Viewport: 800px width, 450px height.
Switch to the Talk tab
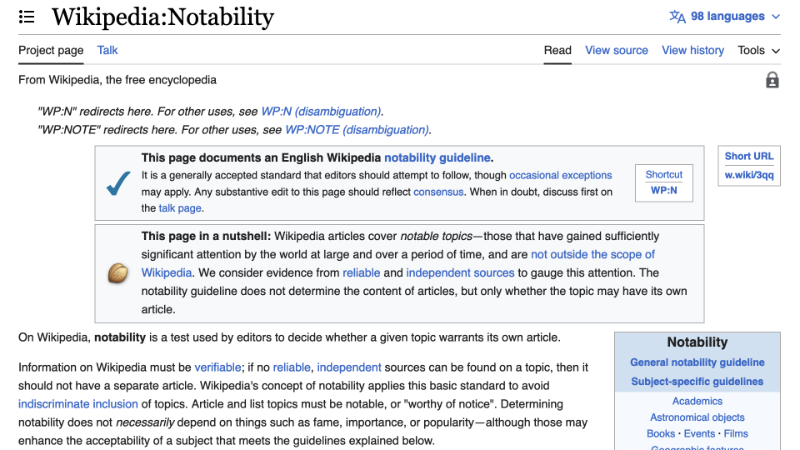[107, 50]
